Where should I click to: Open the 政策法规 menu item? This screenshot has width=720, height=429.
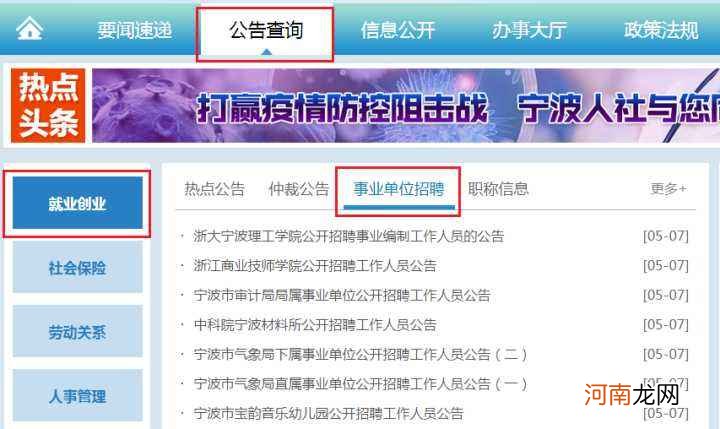(x=661, y=30)
